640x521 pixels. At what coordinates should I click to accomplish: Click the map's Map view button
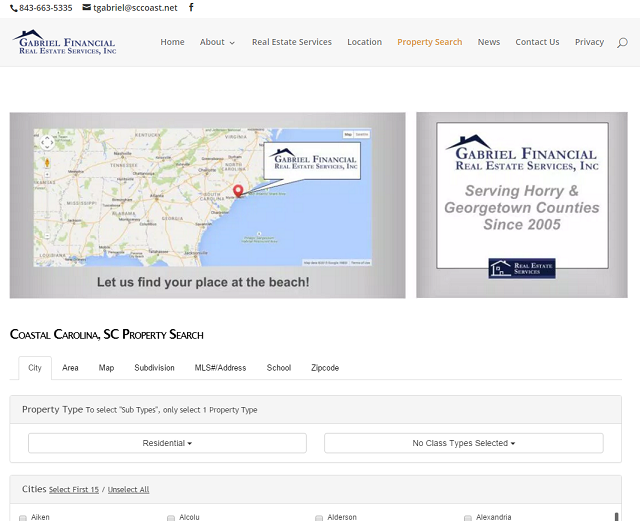point(348,134)
